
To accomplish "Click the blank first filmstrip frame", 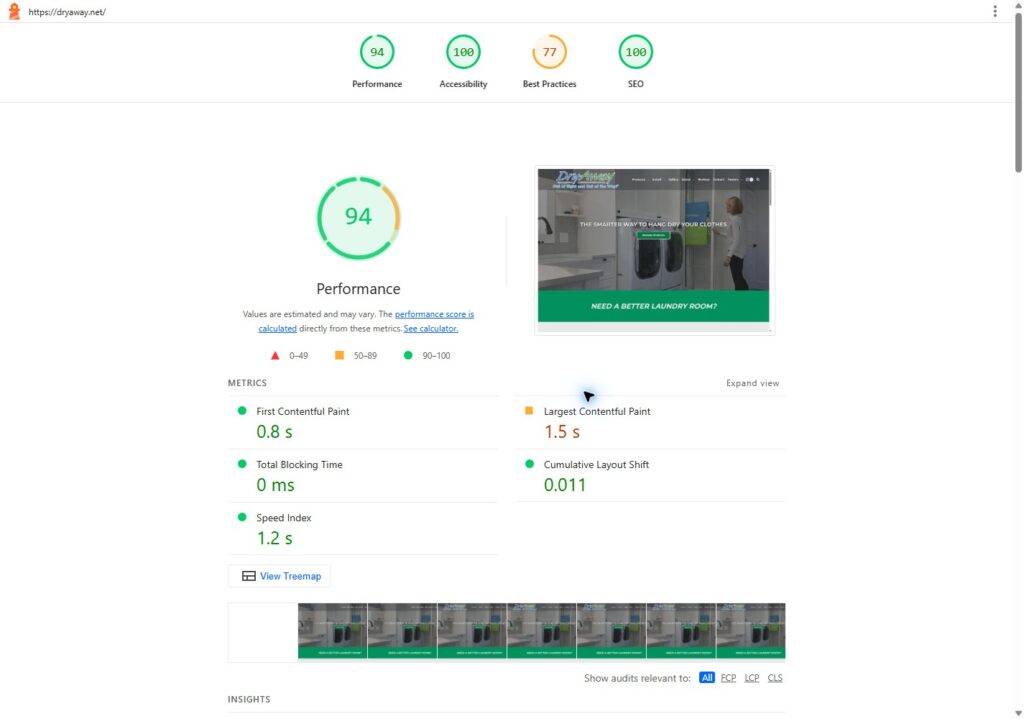I will click(263, 632).
